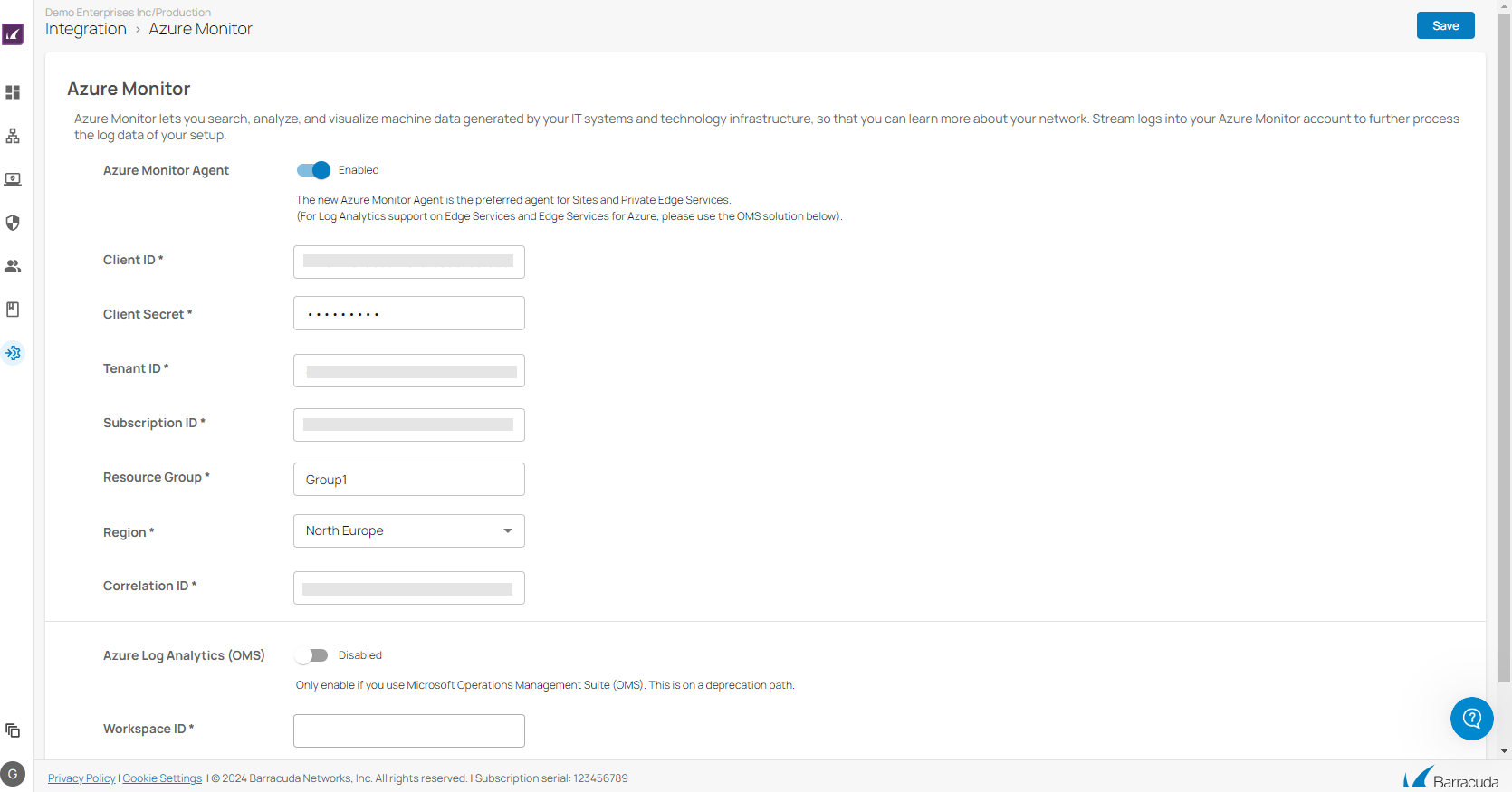Screen dimensions: 1512x792
Task: Open the help question mark bubble
Action: point(1472,719)
